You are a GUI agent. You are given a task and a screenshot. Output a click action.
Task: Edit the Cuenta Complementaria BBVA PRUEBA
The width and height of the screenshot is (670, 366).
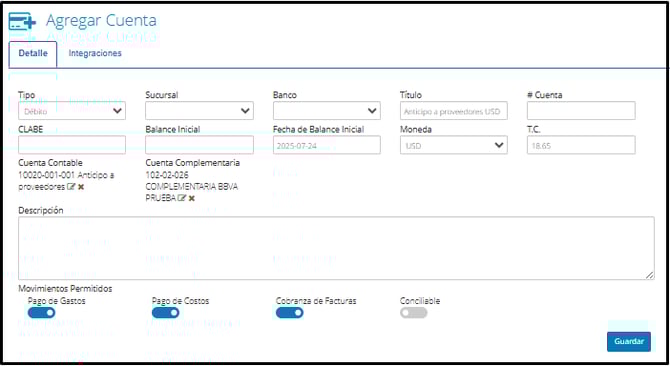pos(182,198)
